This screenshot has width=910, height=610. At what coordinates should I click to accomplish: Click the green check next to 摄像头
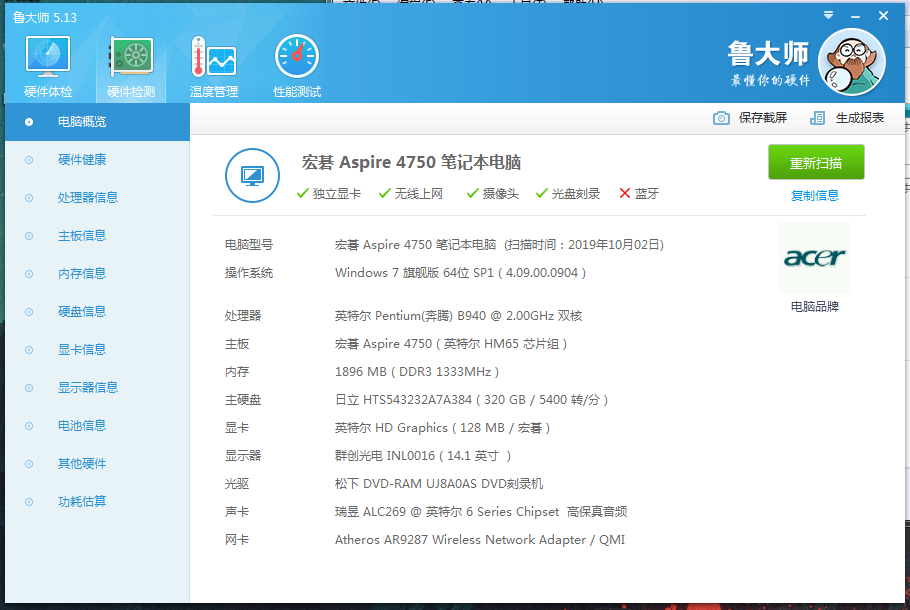pos(472,193)
